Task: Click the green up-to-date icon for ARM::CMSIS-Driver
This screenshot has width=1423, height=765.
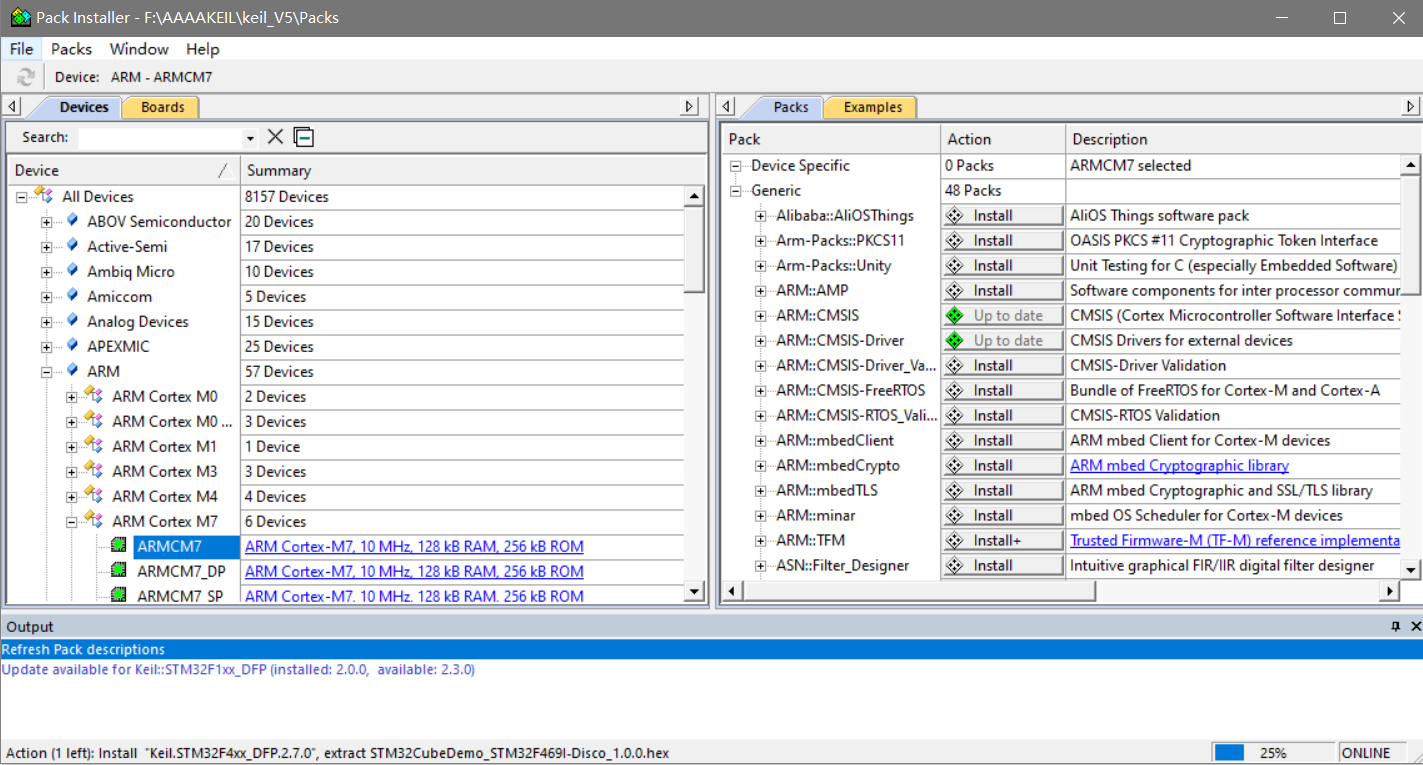Action: [x=954, y=340]
